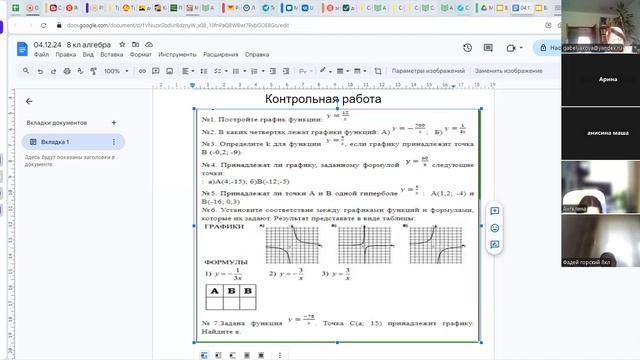Open the Google Docs home logo
This screenshot has height=360, width=640.
(22, 49)
